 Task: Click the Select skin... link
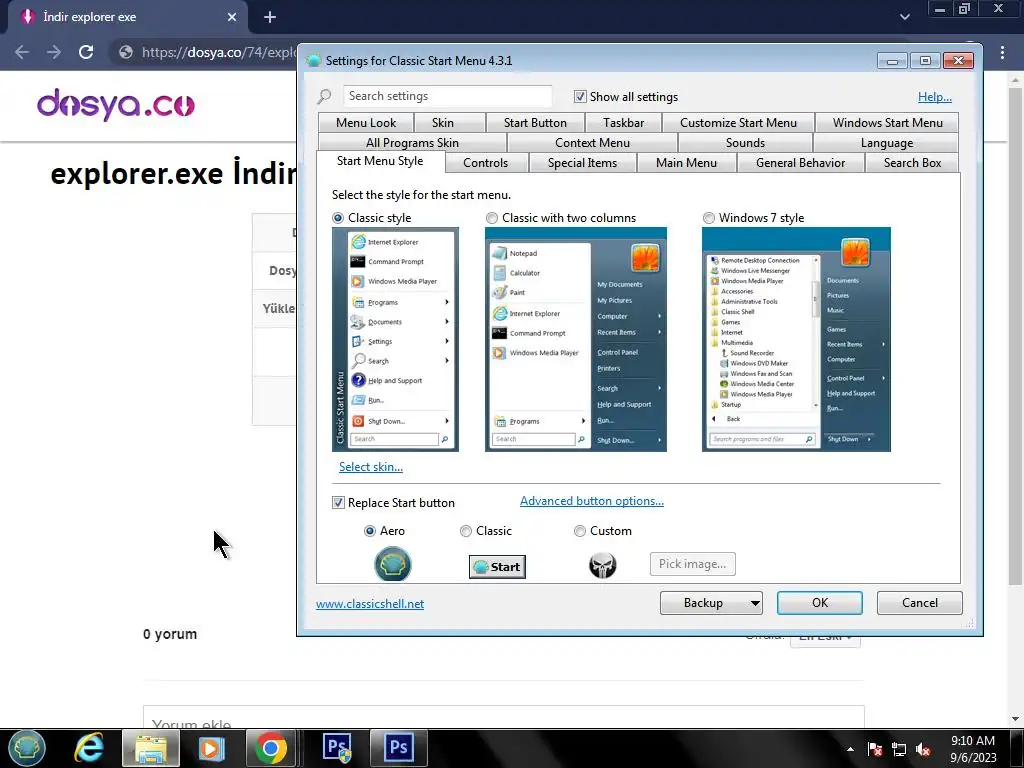coord(370,467)
